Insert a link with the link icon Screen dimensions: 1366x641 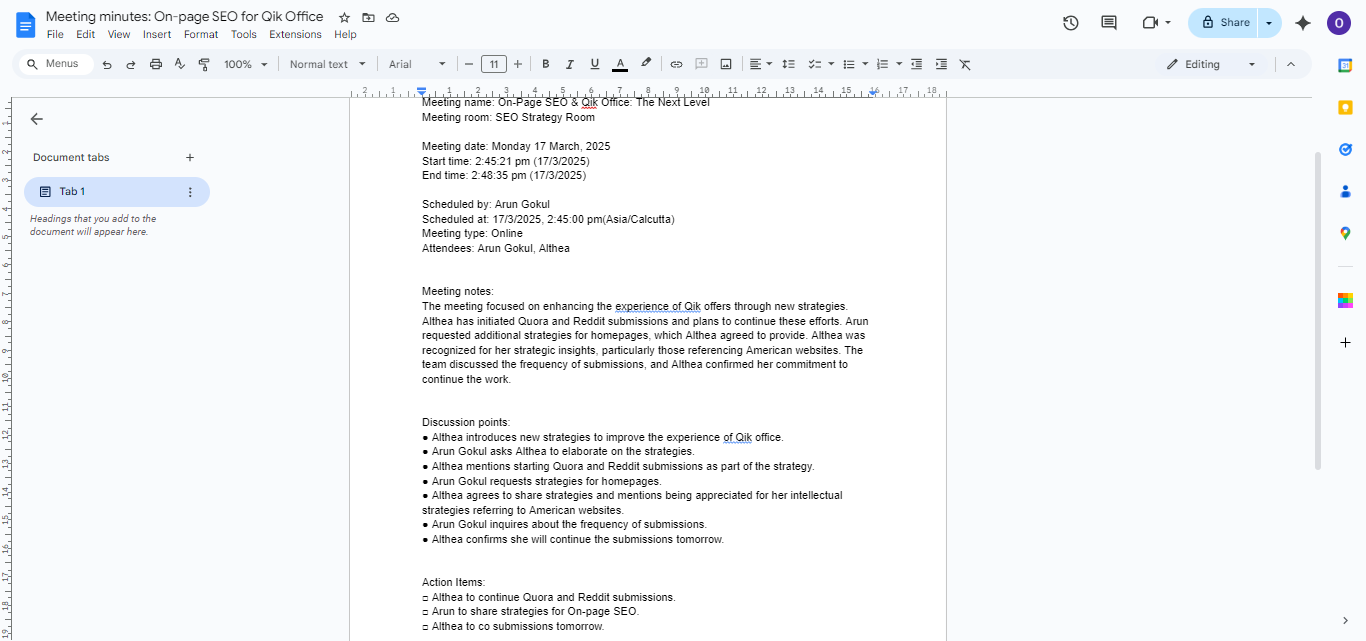pos(676,64)
